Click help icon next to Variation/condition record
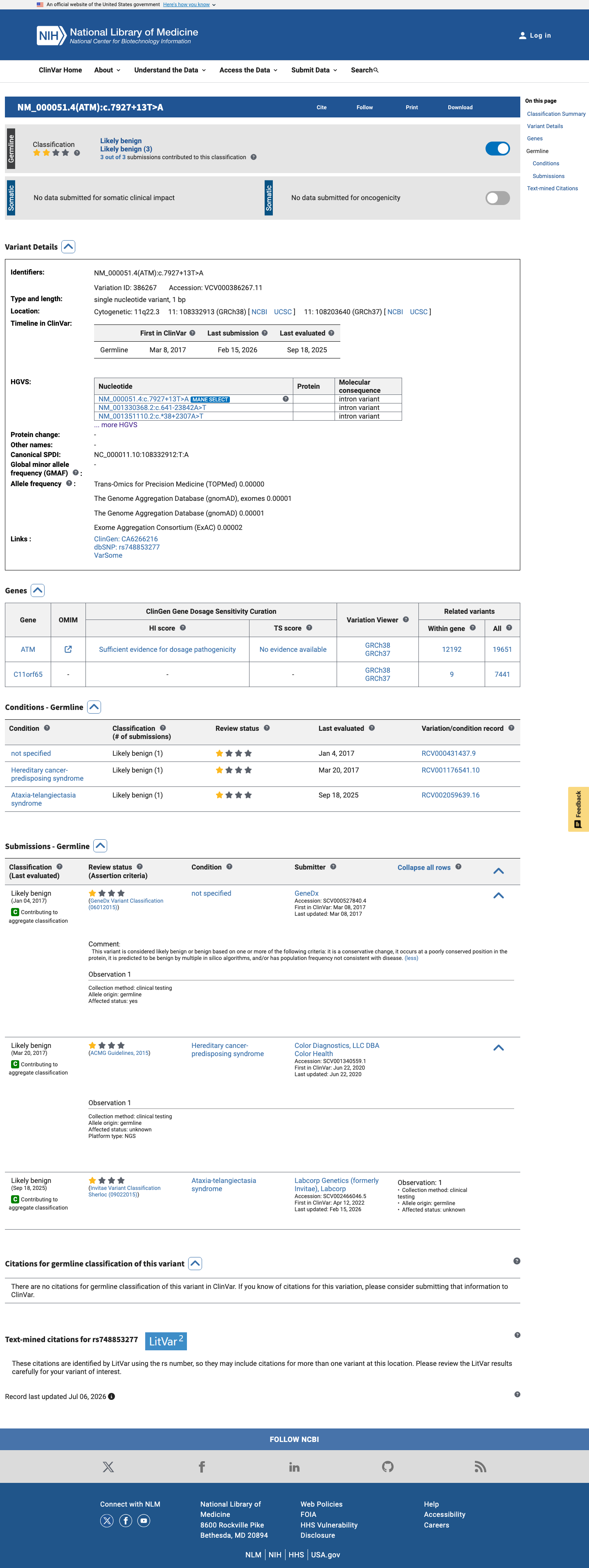Screen dimensions: 589x1568 point(511,728)
